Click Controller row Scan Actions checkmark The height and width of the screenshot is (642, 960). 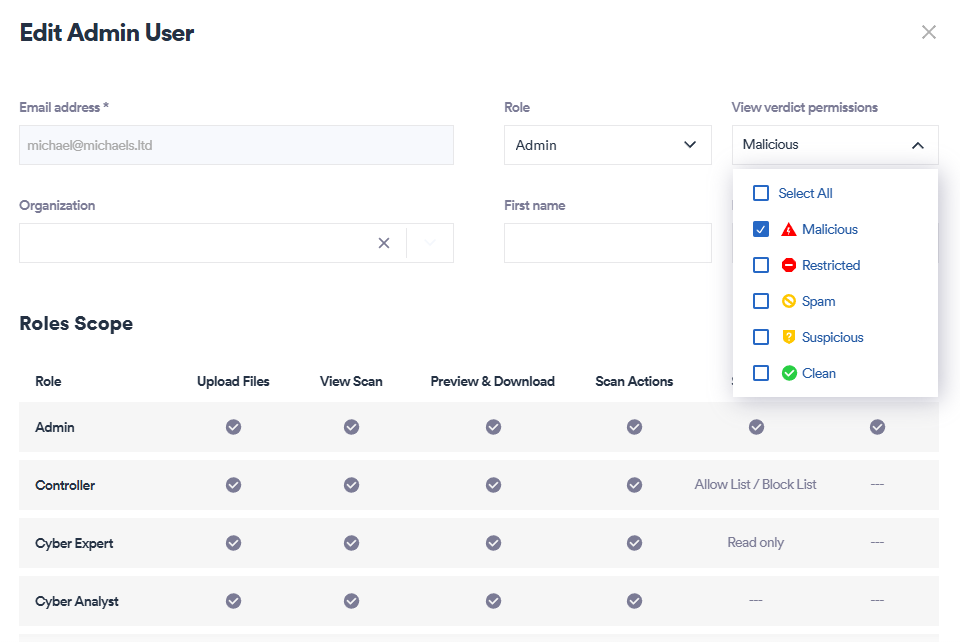(634, 485)
